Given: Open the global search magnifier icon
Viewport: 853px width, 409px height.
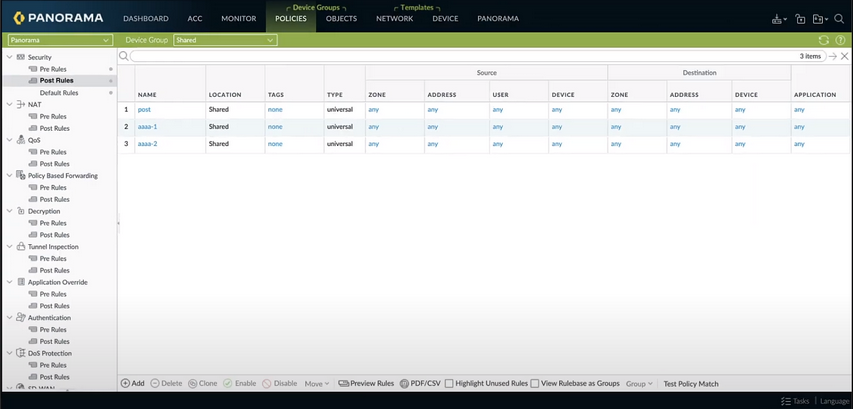Looking at the screenshot, I should (x=838, y=18).
